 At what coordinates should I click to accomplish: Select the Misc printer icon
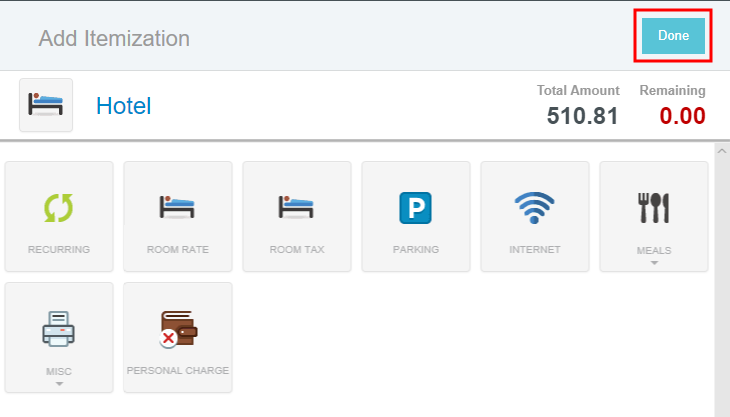[59, 328]
